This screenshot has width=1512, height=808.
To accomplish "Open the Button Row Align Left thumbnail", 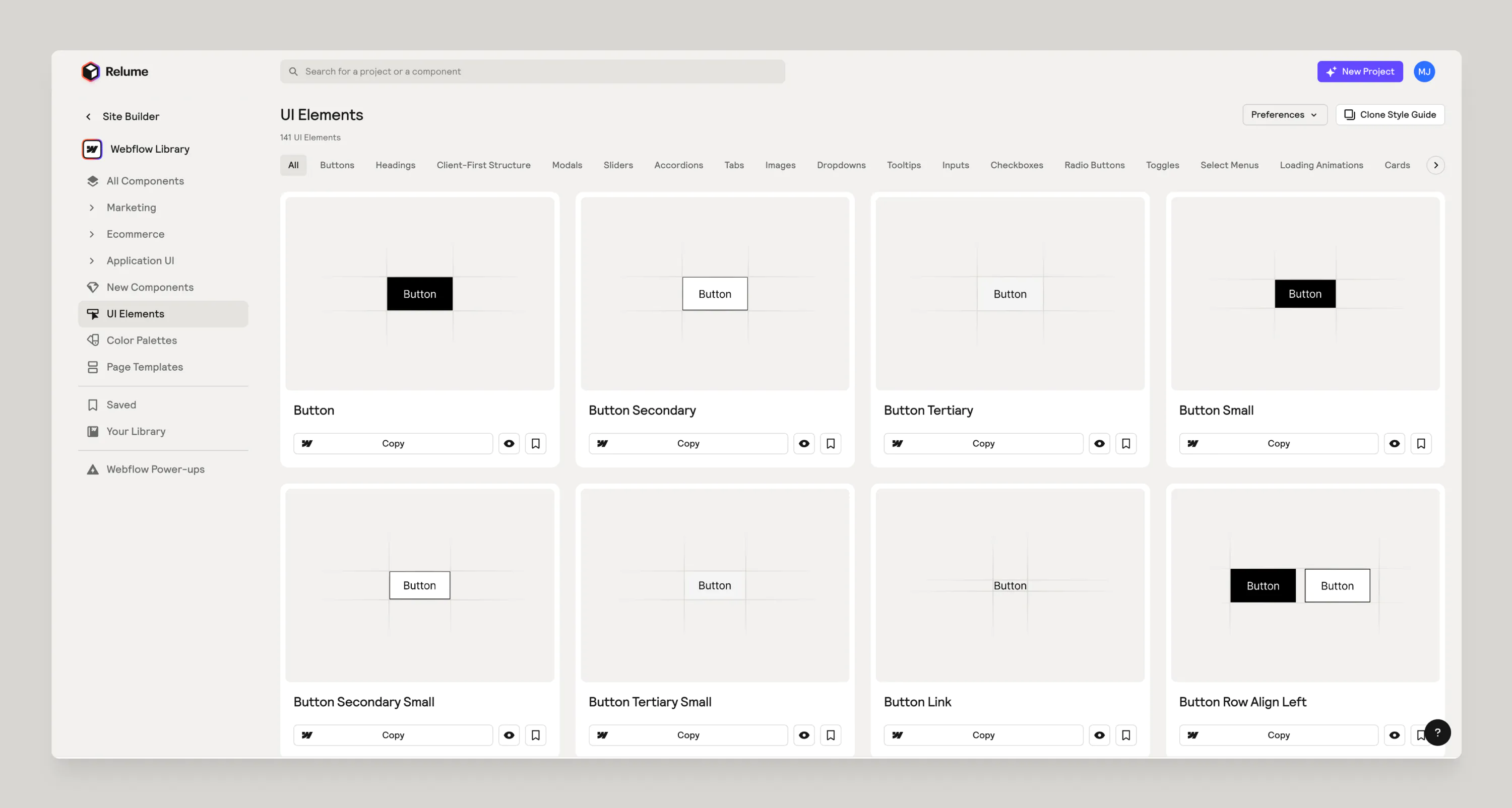I will [x=1305, y=585].
